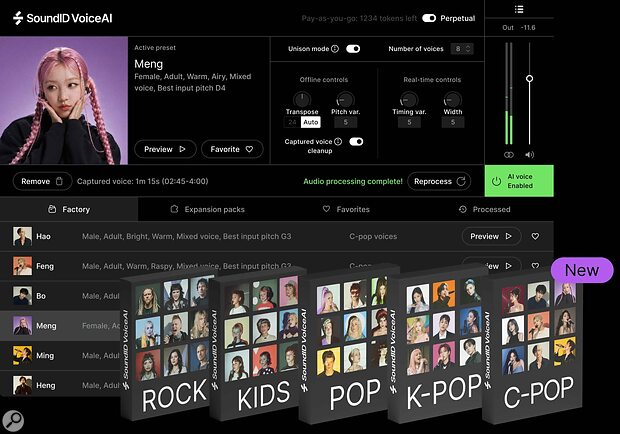Click the pay-as-you-go tokens left text
620x434 pixels.
[x=359, y=18]
